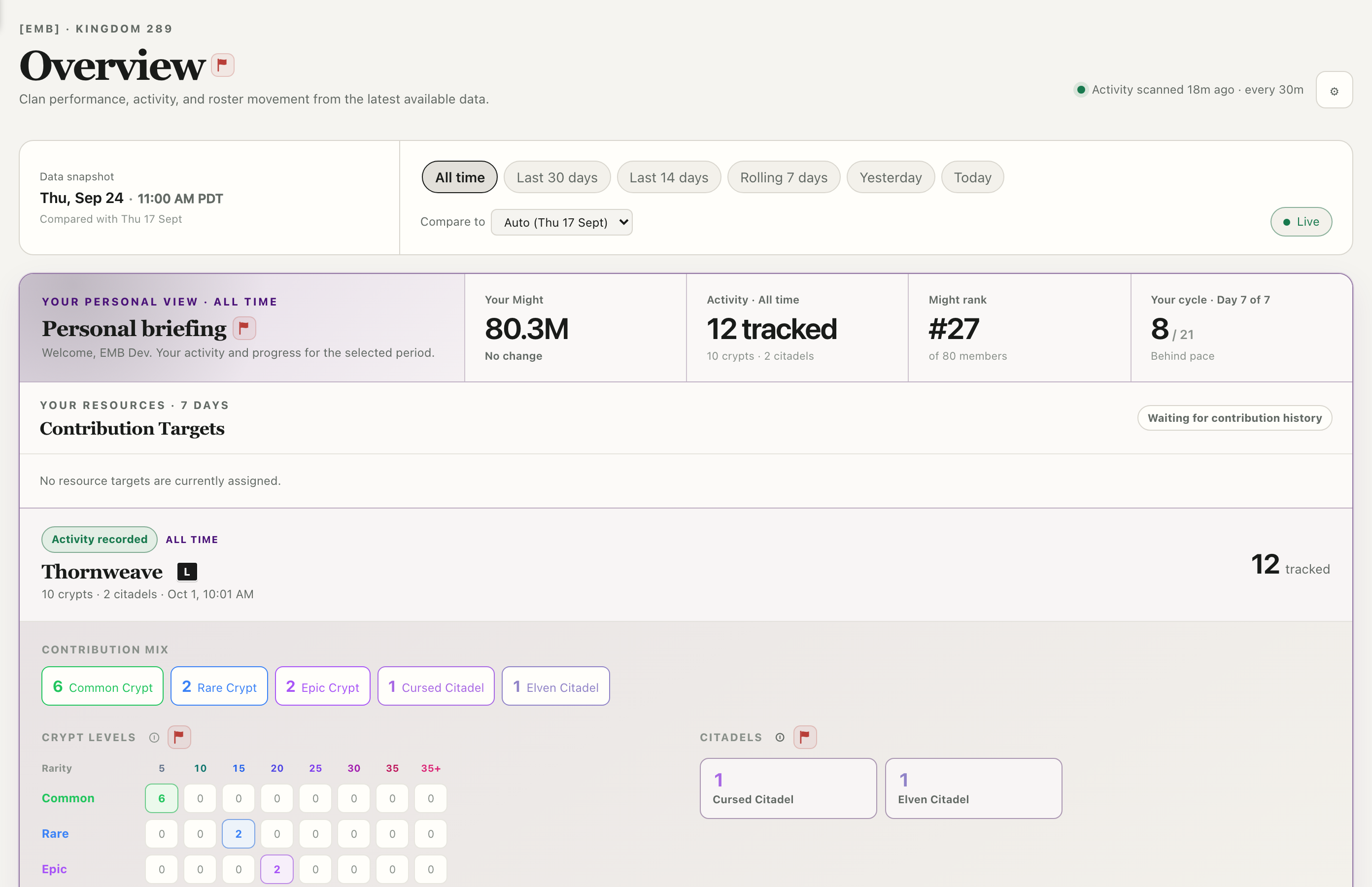Select the 2 Epic Crypt chip

[323, 686]
